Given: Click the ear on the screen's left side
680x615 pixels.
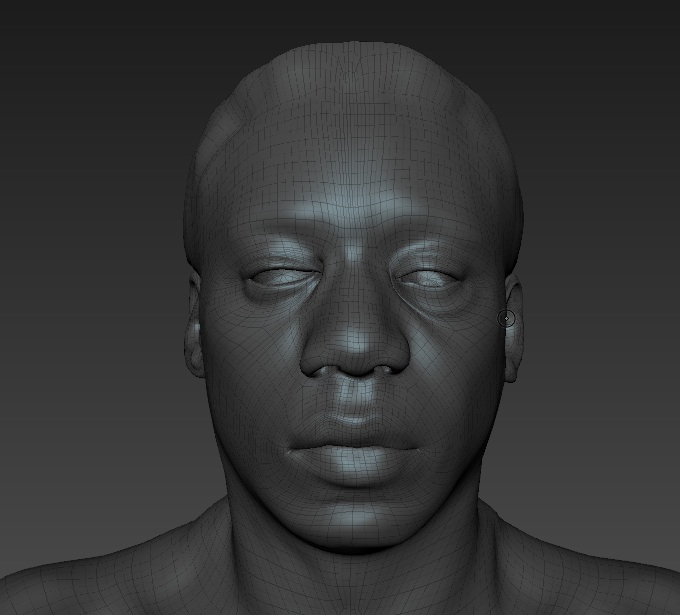Looking at the screenshot, I should point(193,326).
